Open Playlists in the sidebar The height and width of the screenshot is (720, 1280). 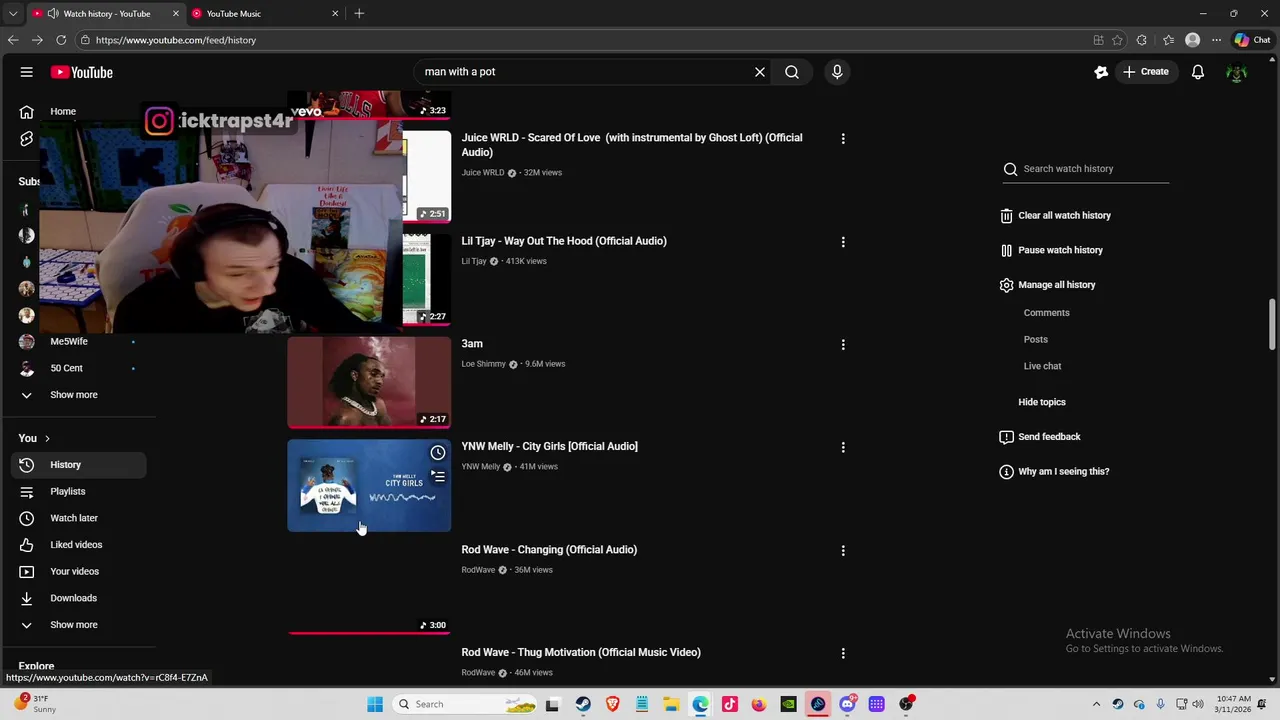78,492
